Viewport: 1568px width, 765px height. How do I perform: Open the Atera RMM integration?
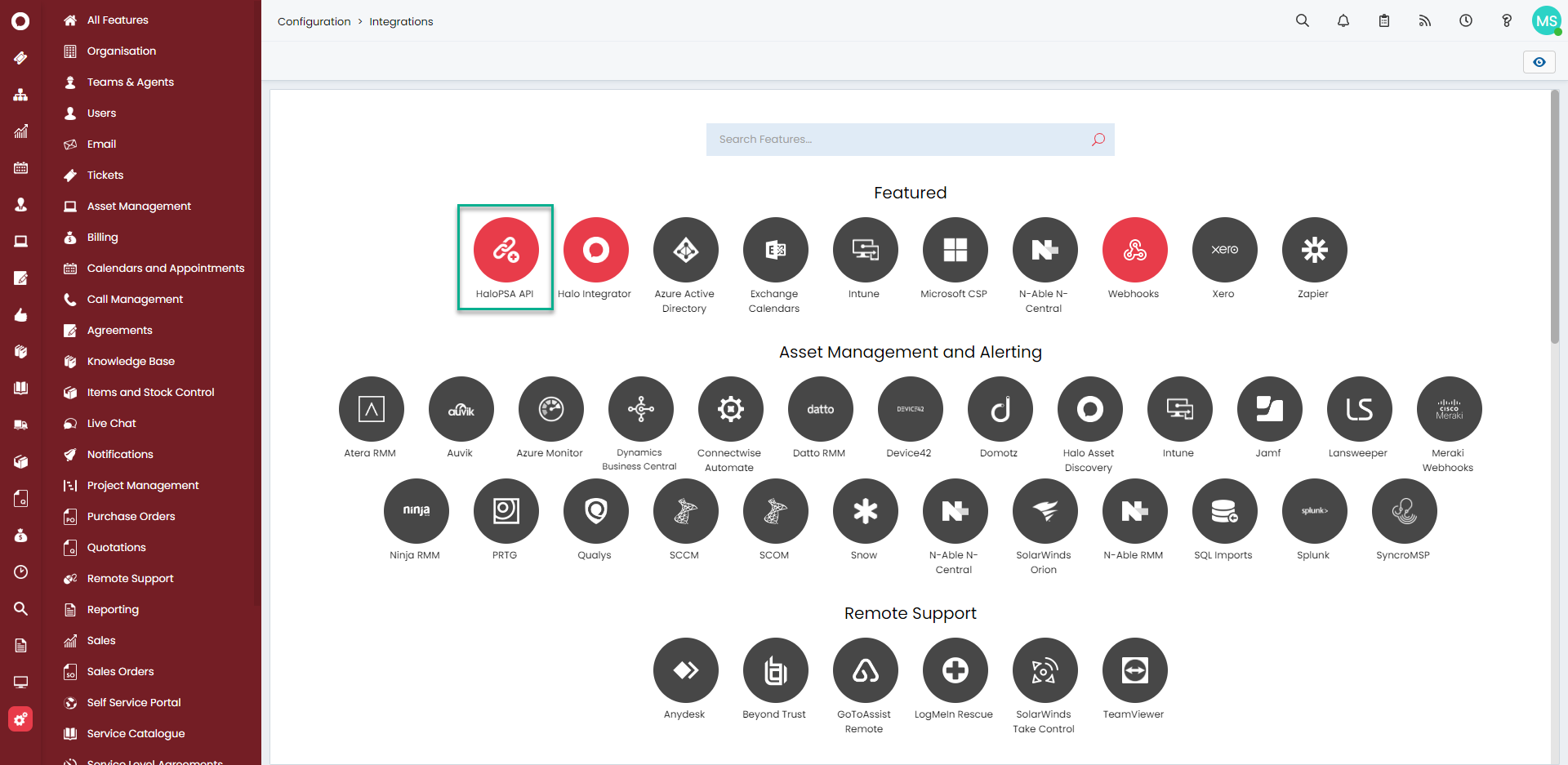click(x=371, y=409)
